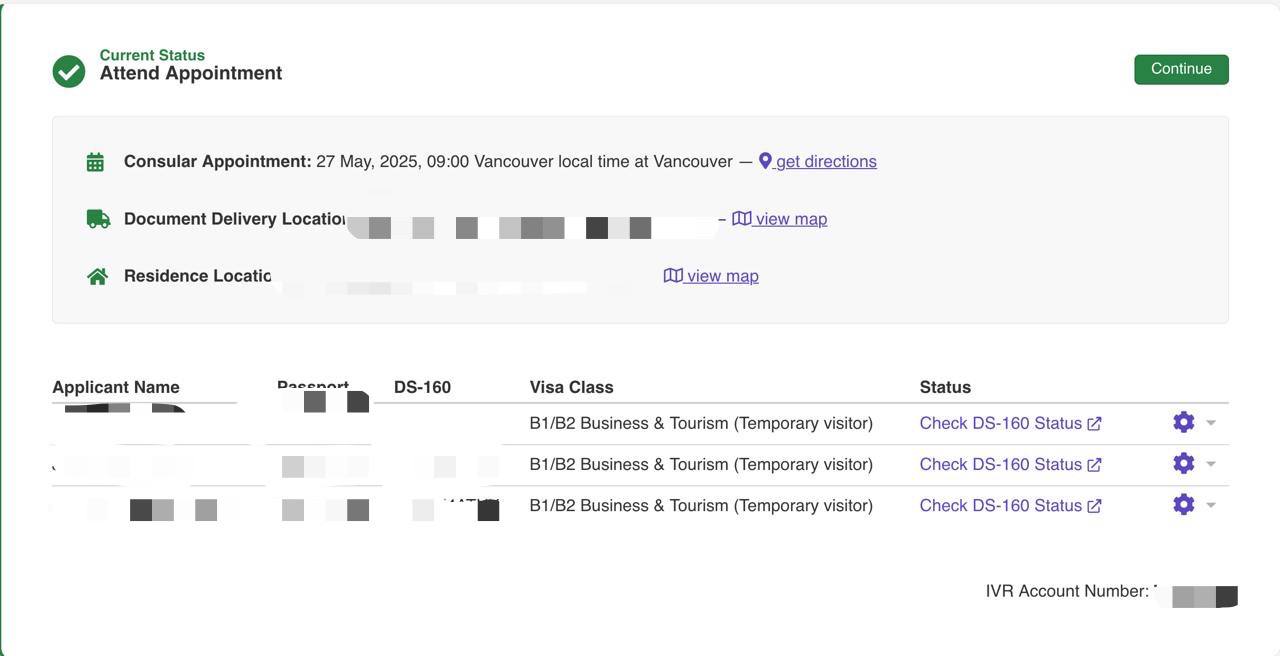Click the green checkmark status icon

point(69,71)
